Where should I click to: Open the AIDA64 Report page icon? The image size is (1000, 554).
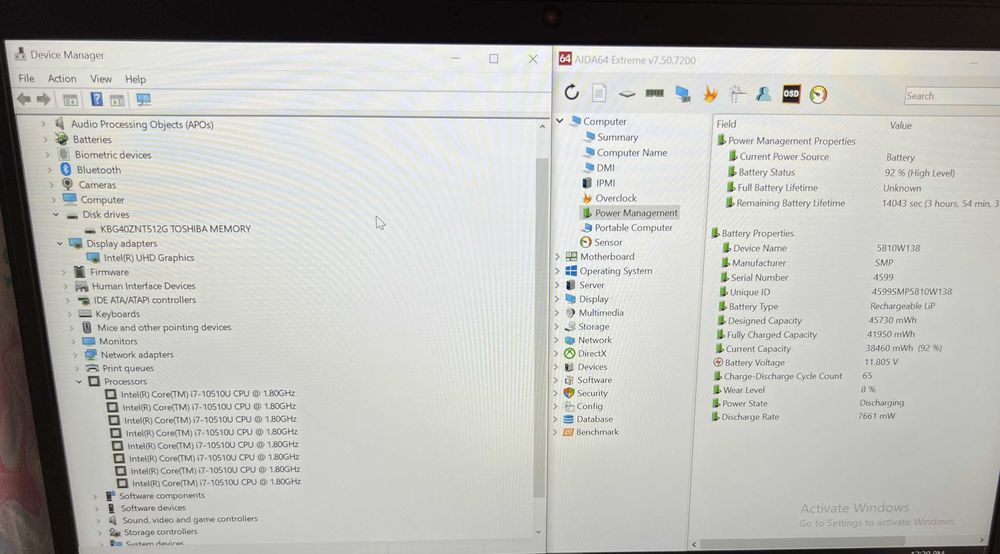599,93
